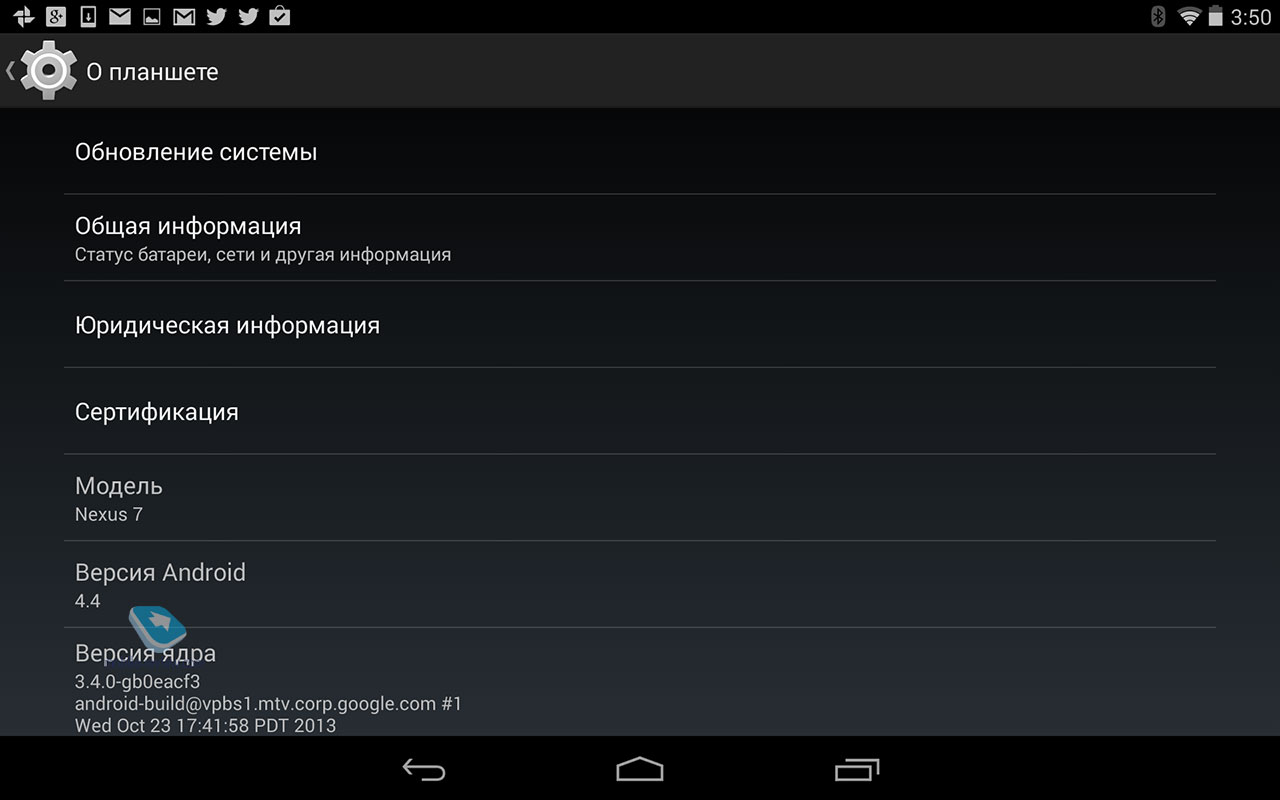Screen dimensions: 1280x800
Task: Tap the Wi-Fi status icon
Action: point(1189,16)
